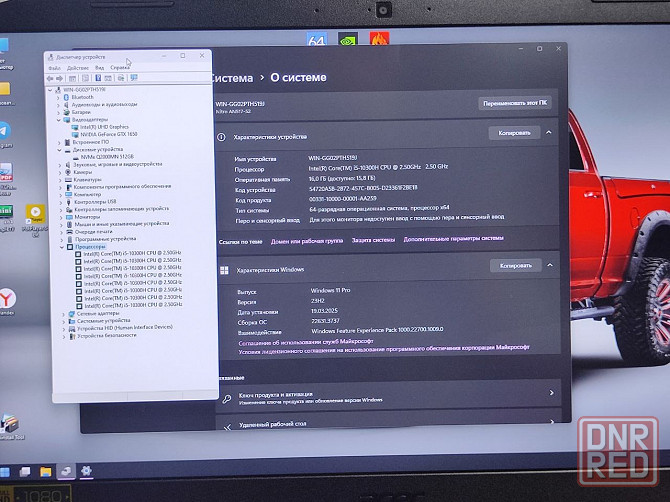Screen dimensions: 670x502
Task: Click Переименовать этот ПК button
Action: click(514, 103)
